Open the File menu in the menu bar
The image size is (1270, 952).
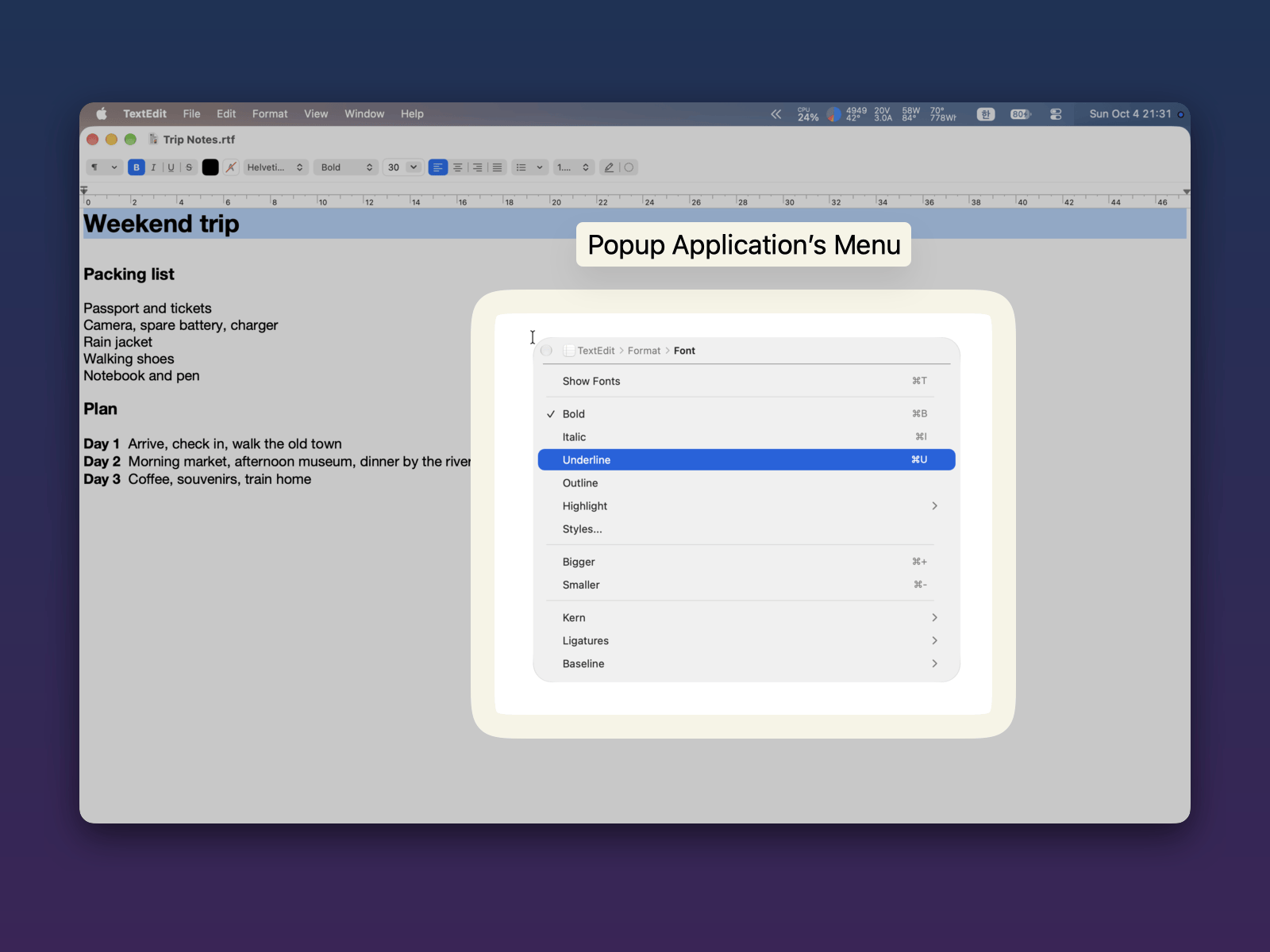[191, 114]
